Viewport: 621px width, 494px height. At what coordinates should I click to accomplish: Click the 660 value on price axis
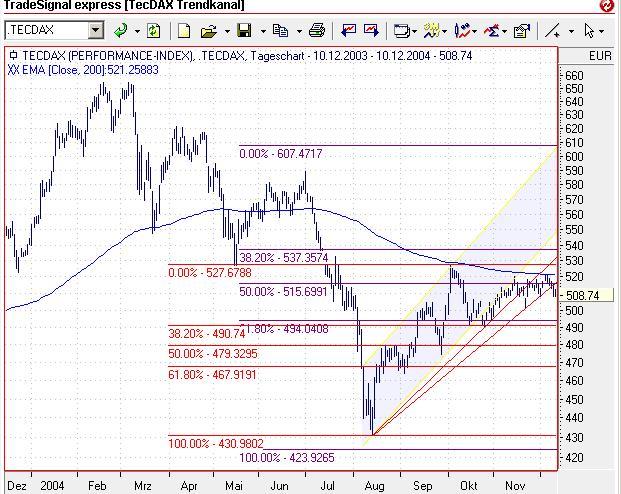coord(574,76)
